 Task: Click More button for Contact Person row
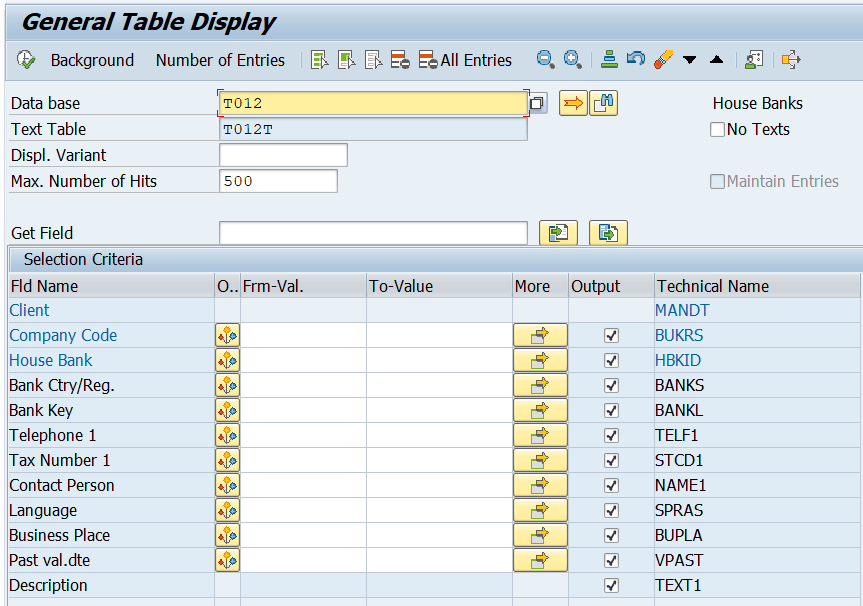point(540,485)
